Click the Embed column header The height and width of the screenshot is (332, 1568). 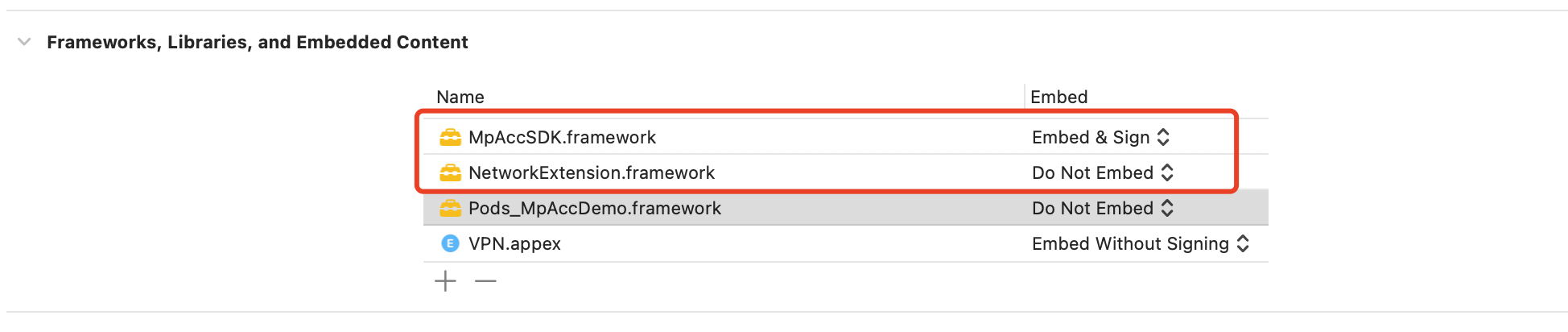click(x=1058, y=97)
